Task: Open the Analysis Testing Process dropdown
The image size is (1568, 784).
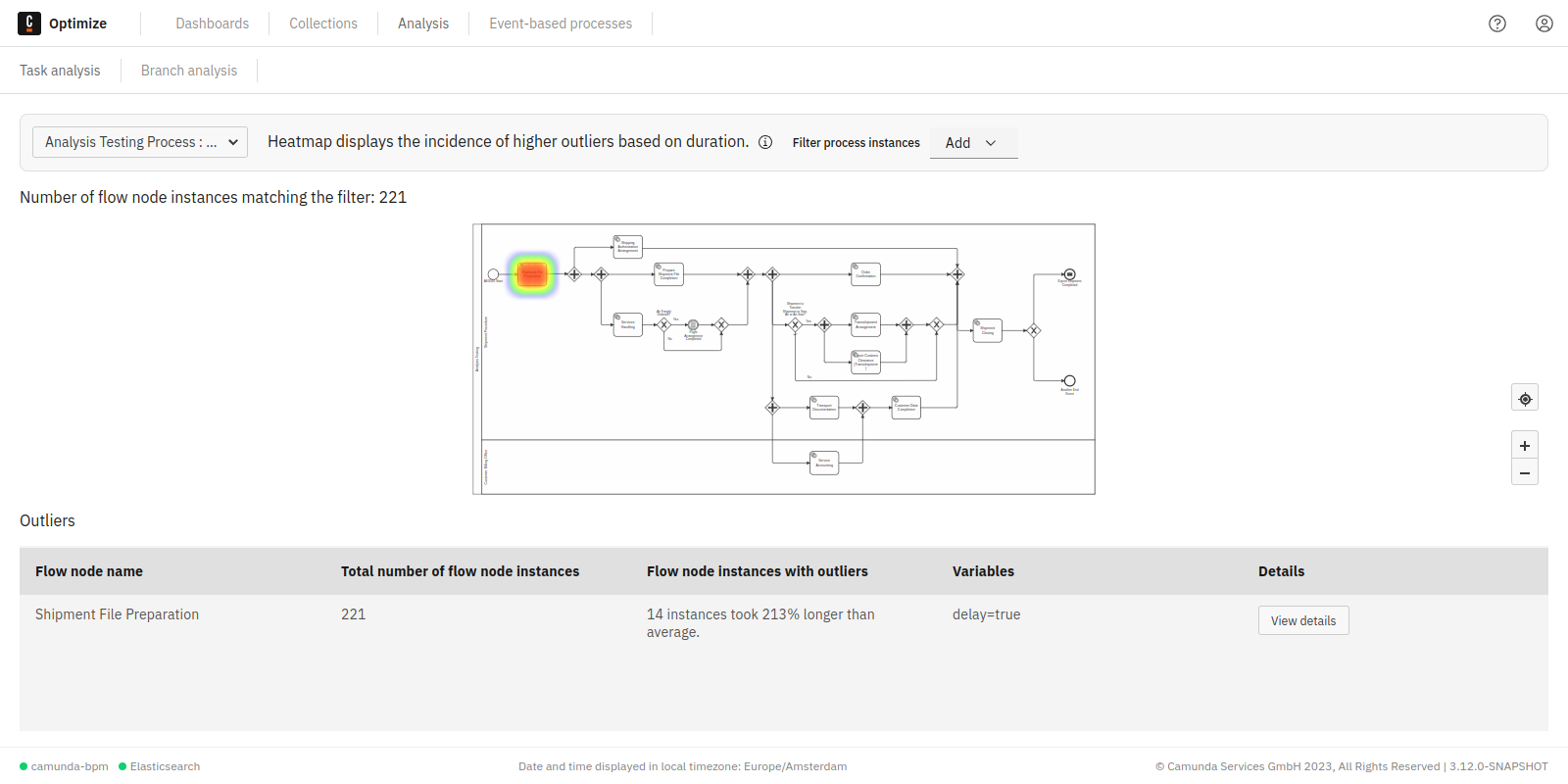Action: 140,142
